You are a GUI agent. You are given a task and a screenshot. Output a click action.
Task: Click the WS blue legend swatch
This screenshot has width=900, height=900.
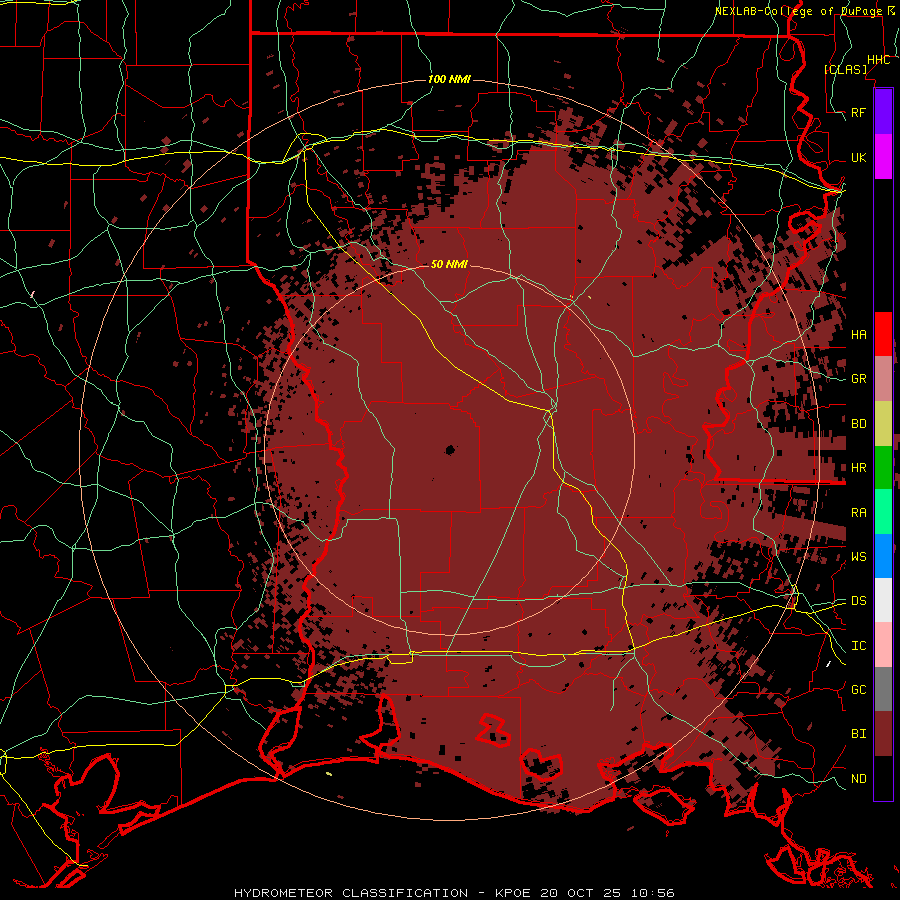(x=883, y=556)
